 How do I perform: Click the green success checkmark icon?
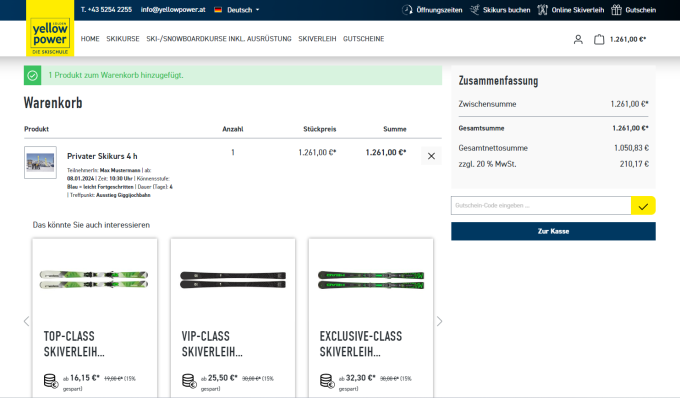coord(33,75)
